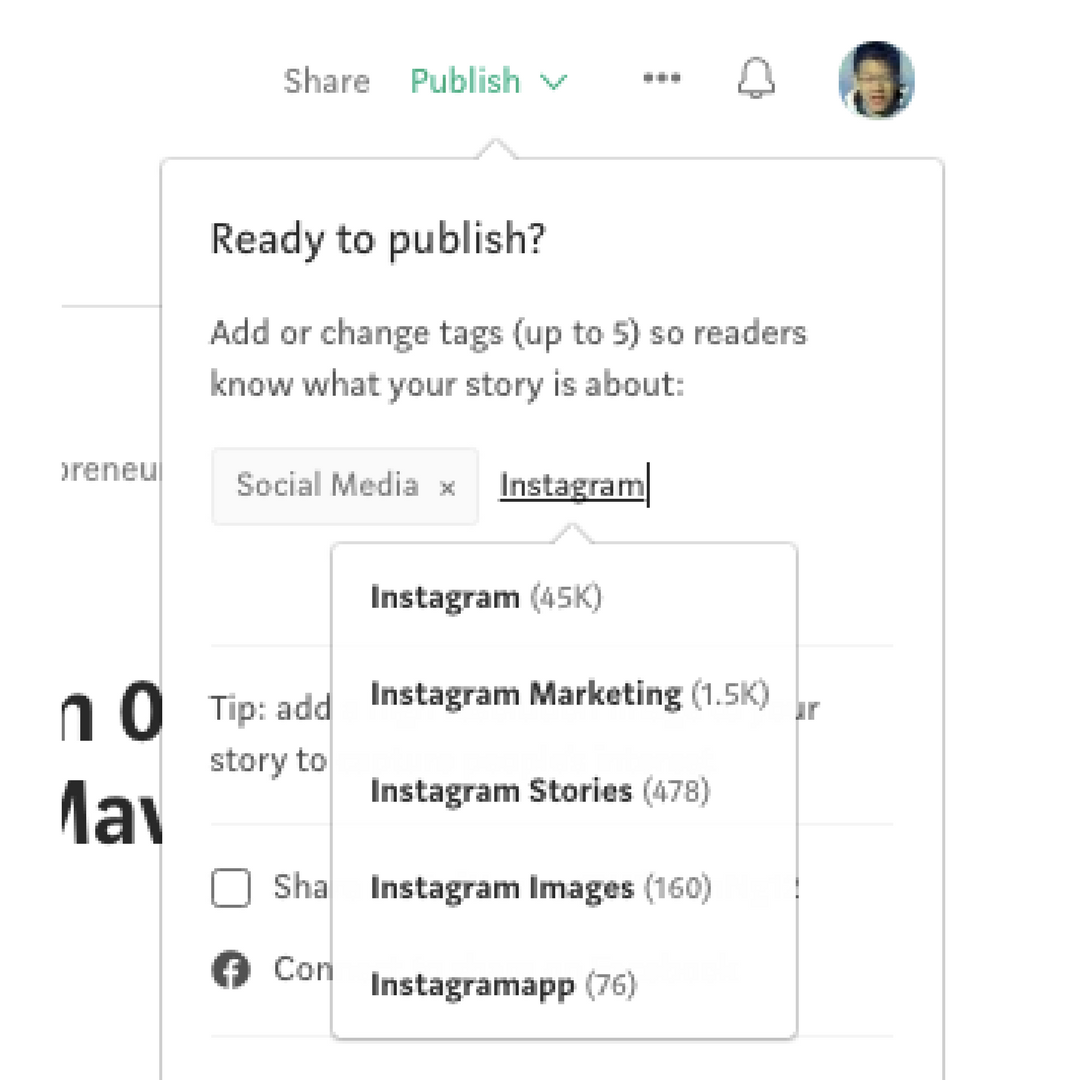This screenshot has height=1080, width=1080.
Task: Click the tag input containing "Instagram"
Action: [x=572, y=485]
